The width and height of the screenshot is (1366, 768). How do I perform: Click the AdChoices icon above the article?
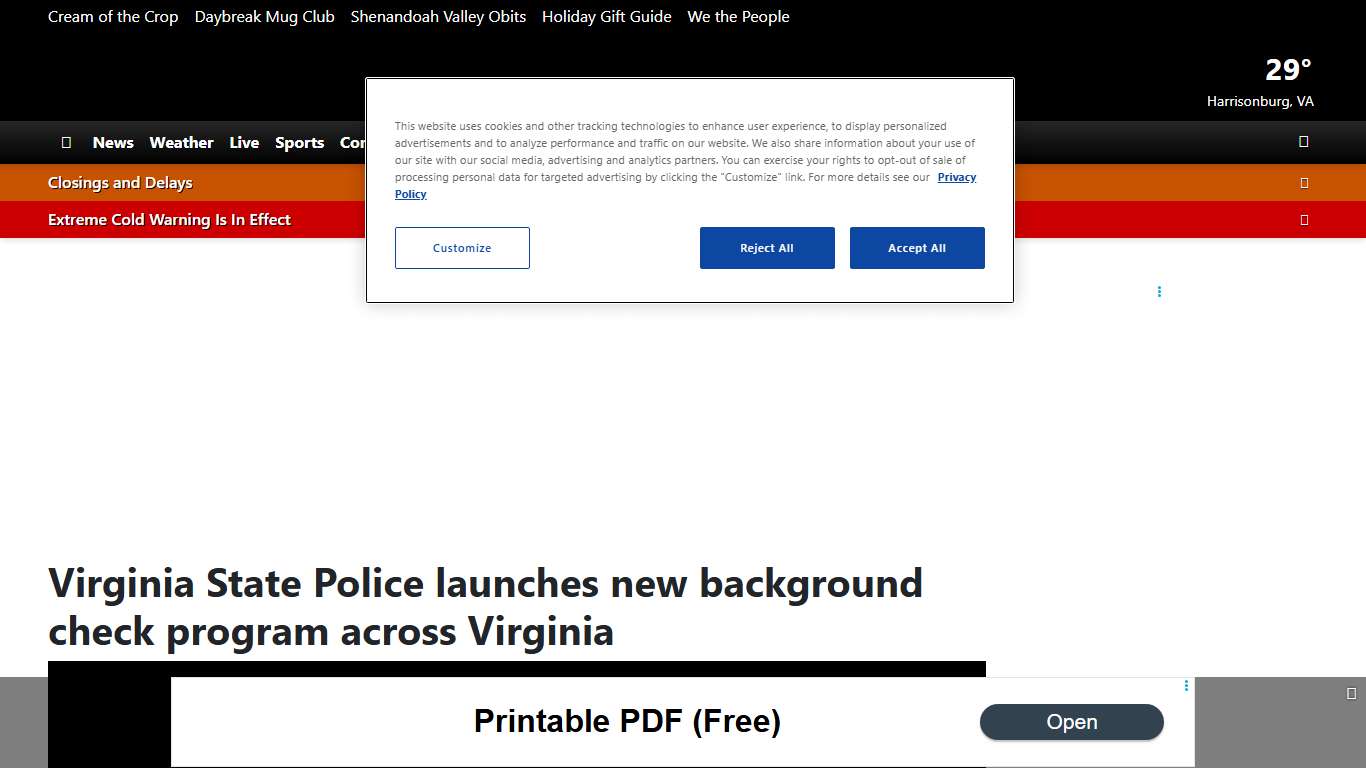pyautogui.click(x=1159, y=291)
